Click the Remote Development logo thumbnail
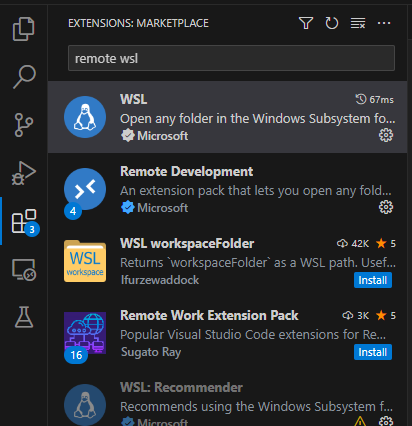The image size is (412, 426). 85,189
